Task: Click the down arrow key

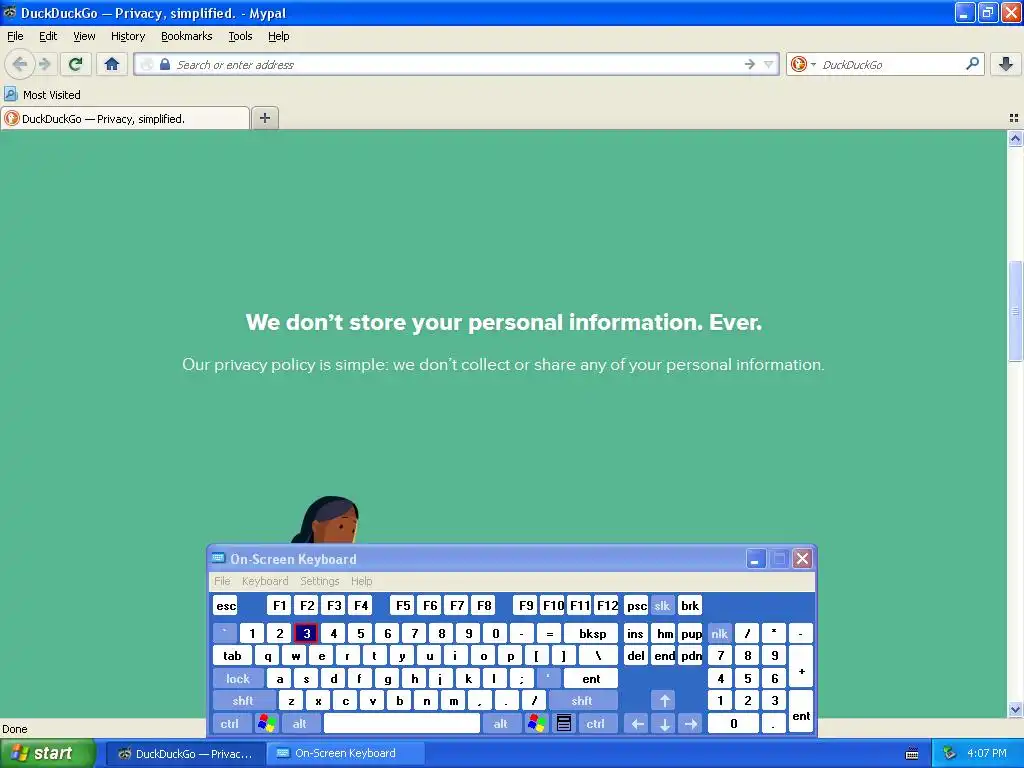Action: pyautogui.click(x=664, y=724)
